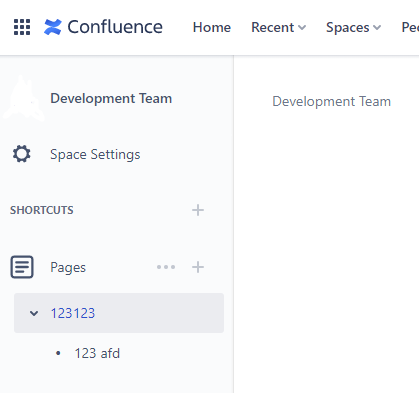The height and width of the screenshot is (393, 419).
Task: Open the app switcher grid icon
Action: click(x=22, y=27)
